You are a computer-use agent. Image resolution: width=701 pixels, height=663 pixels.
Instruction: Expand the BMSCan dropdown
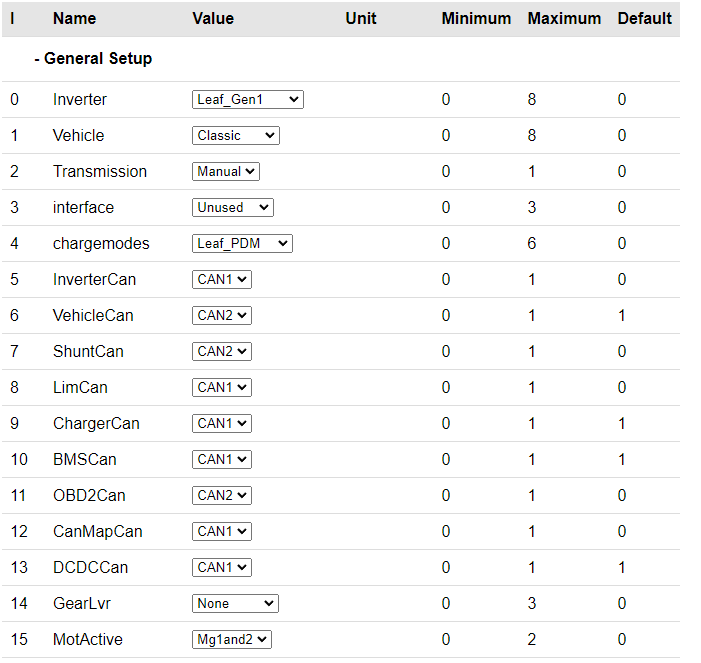221,460
